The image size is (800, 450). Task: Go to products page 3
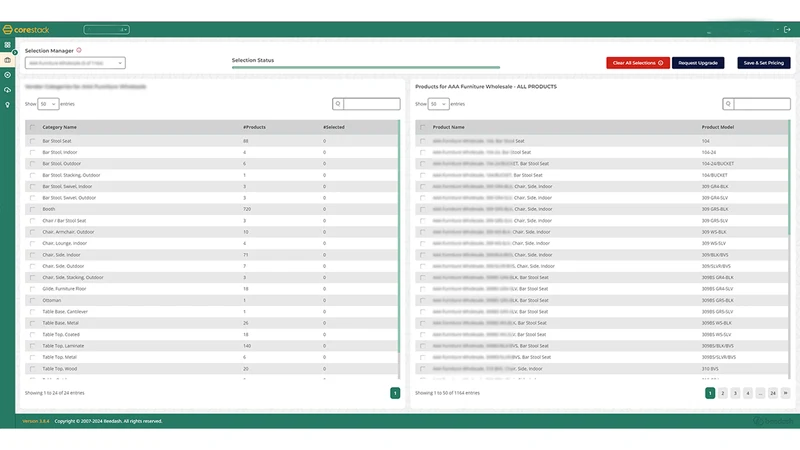[x=735, y=393]
